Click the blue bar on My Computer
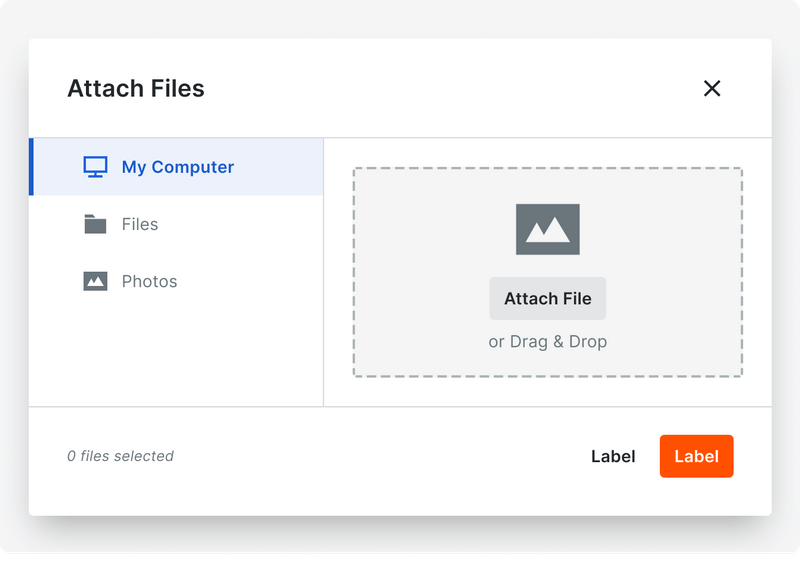This screenshot has height=563, width=800. pyautogui.click(x=32, y=167)
